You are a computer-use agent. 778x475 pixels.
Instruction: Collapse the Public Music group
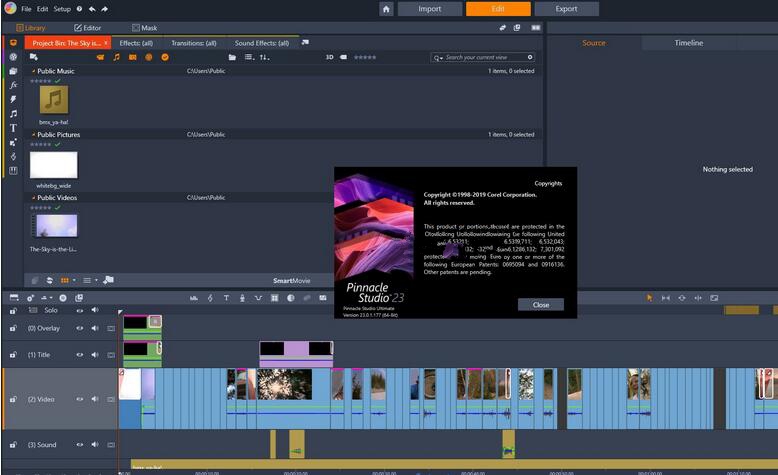pyautogui.click(x=33, y=71)
